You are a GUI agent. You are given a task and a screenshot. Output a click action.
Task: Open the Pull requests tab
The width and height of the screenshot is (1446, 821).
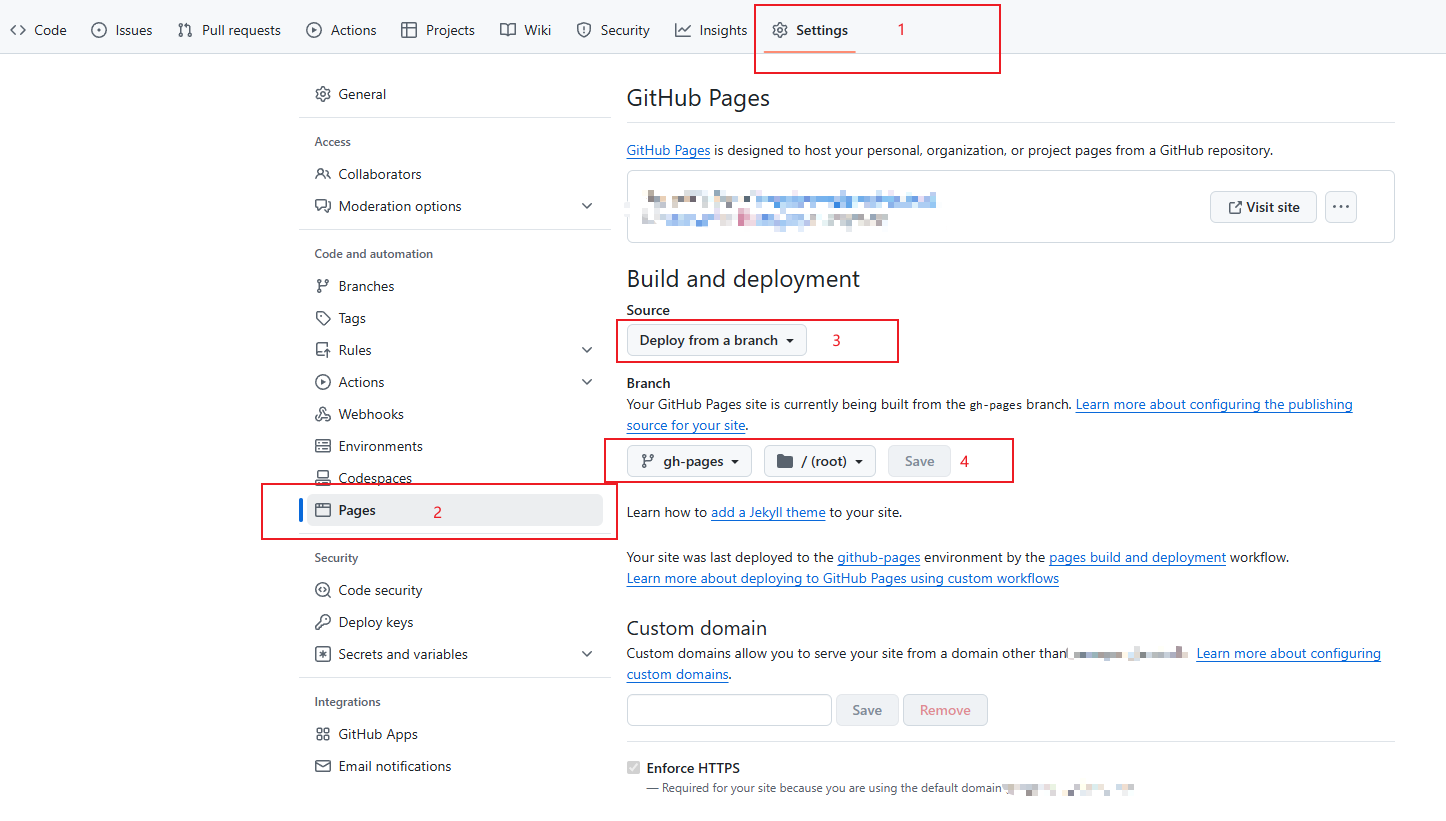point(229,30)
